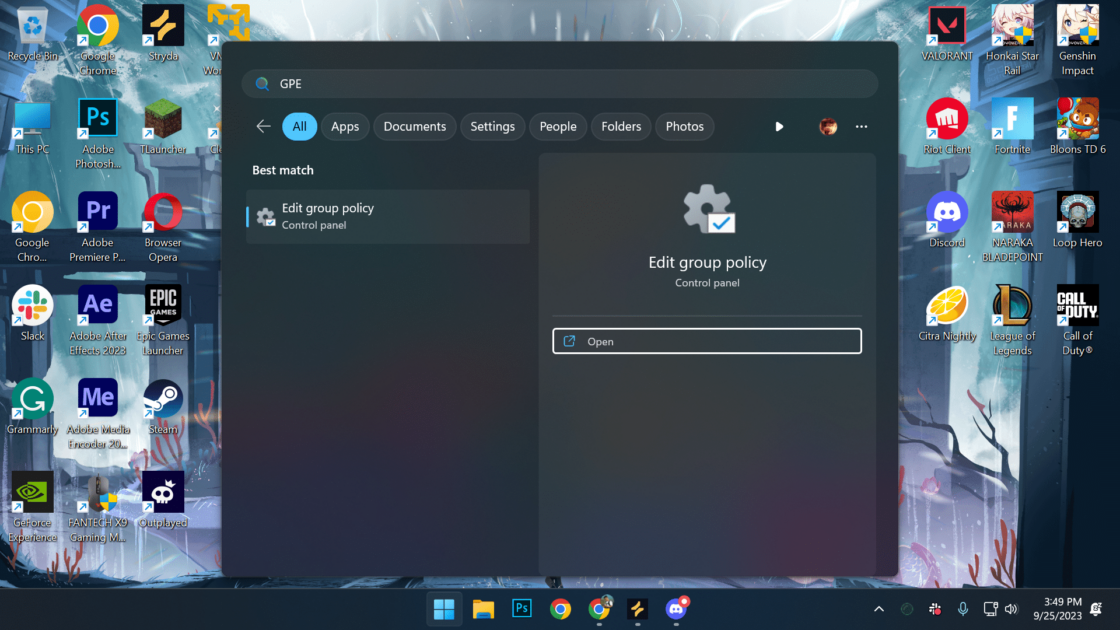This screenshot has height=630, width=1120.
Task: Open Steam desktop shortcut
Action: coord(163,406)
